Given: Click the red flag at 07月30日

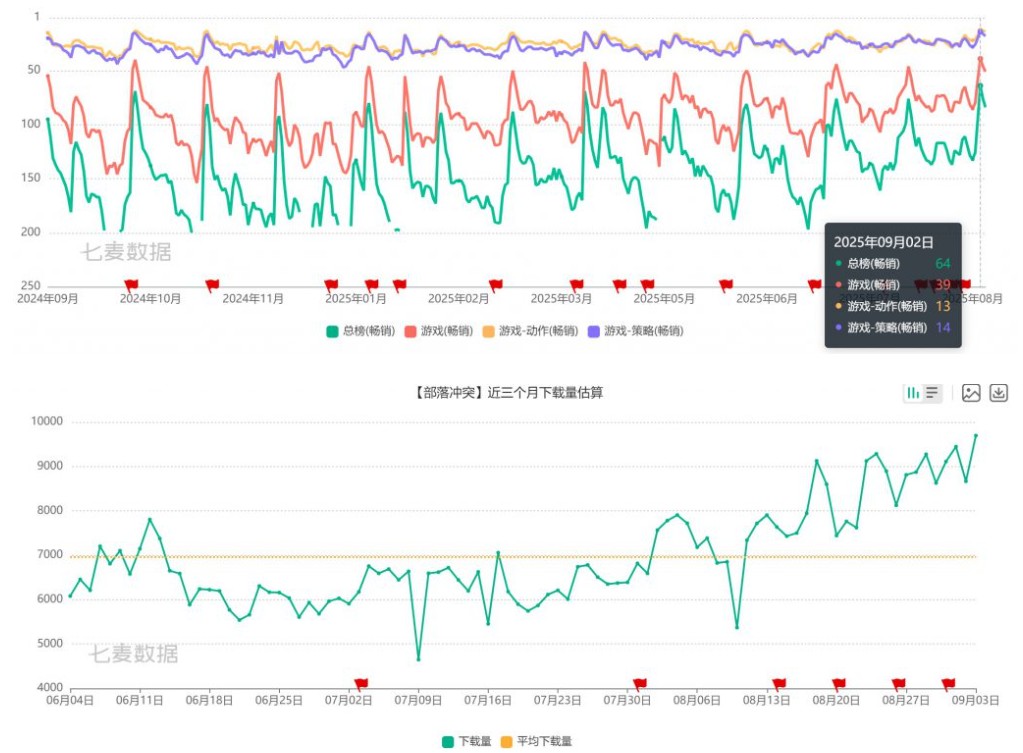Looking at the screenshot, I should [x=640, y=684].
